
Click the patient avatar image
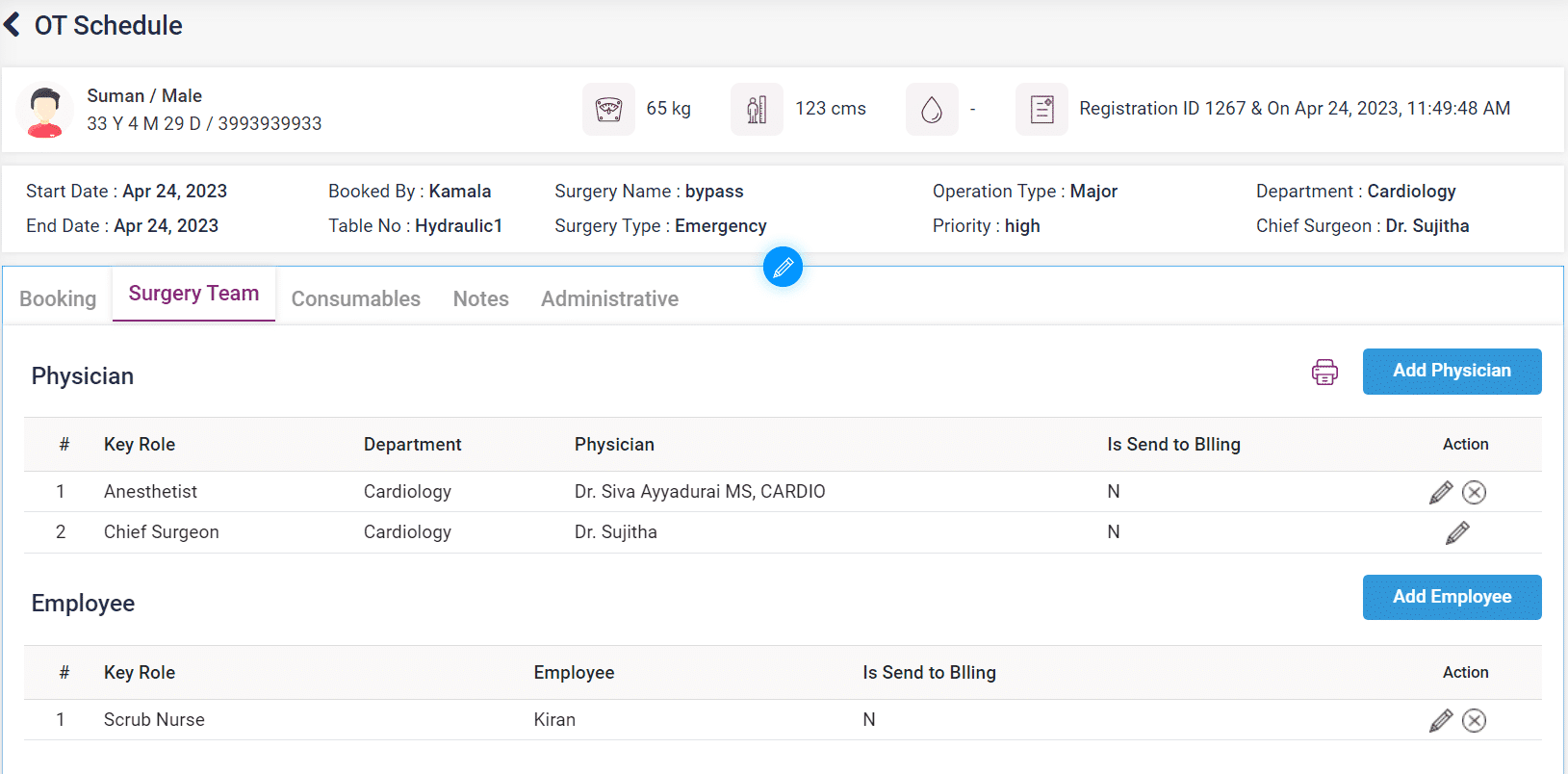[44, 111]
